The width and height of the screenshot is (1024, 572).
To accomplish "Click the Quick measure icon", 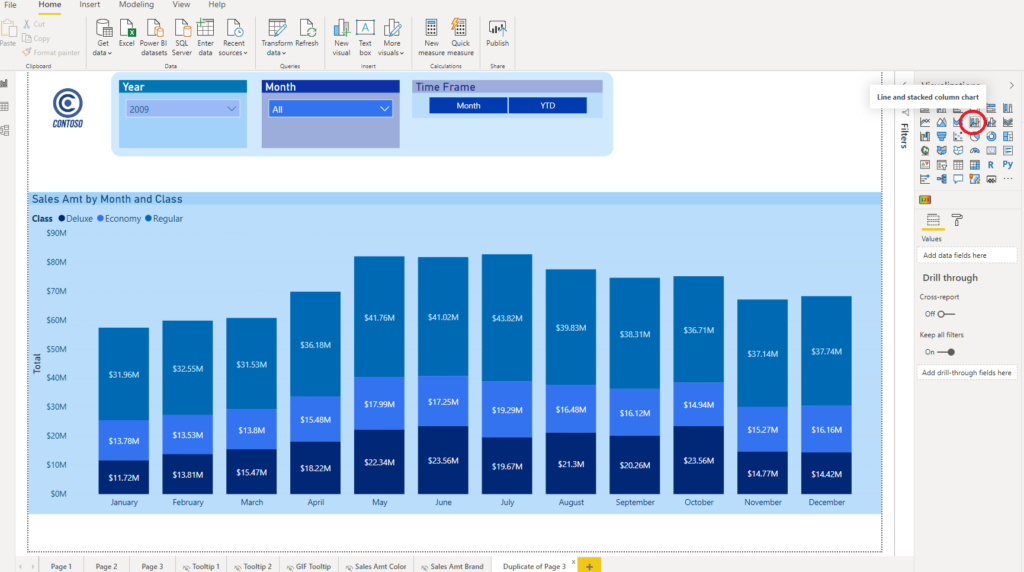I will tap(460, 37).
